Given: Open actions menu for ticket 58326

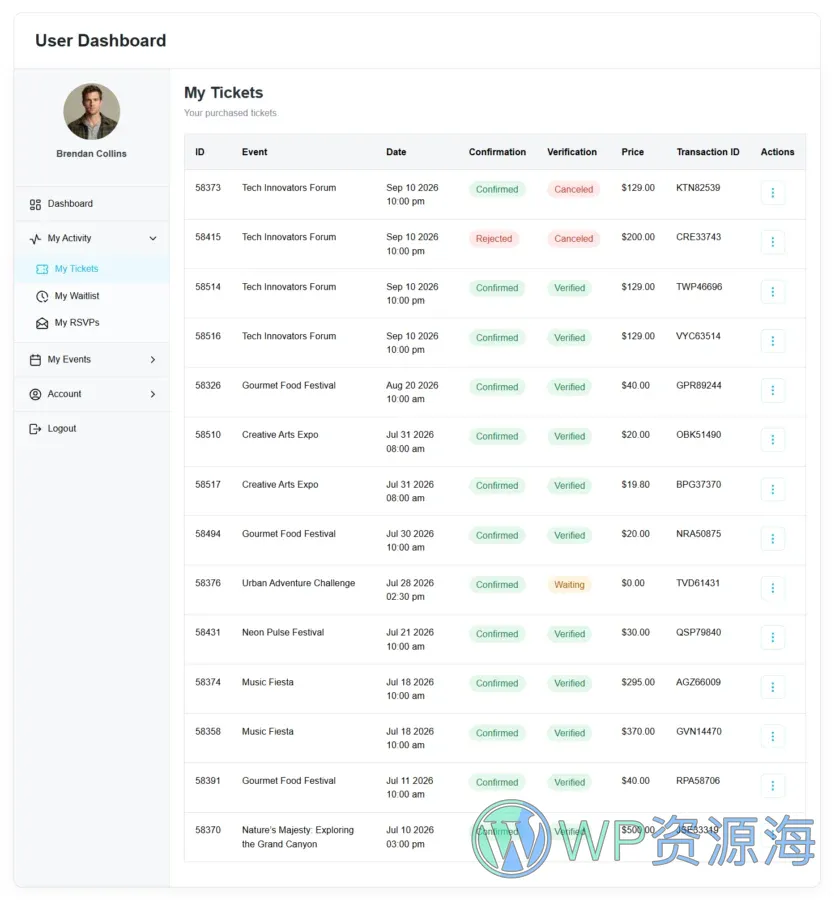Looking at the screenshot, I should pos(772,390).
